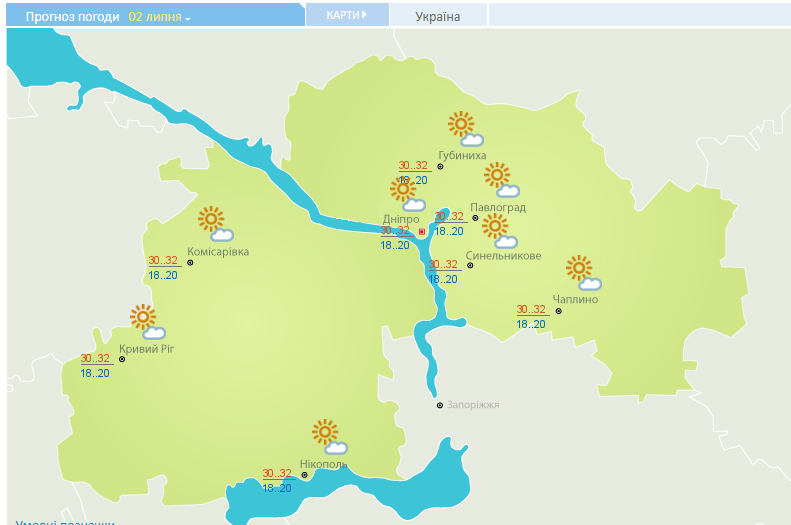This screenshot has height=525, width=791.
Task: Expand the КАРТИ maps menu
Action: [346, 15]
